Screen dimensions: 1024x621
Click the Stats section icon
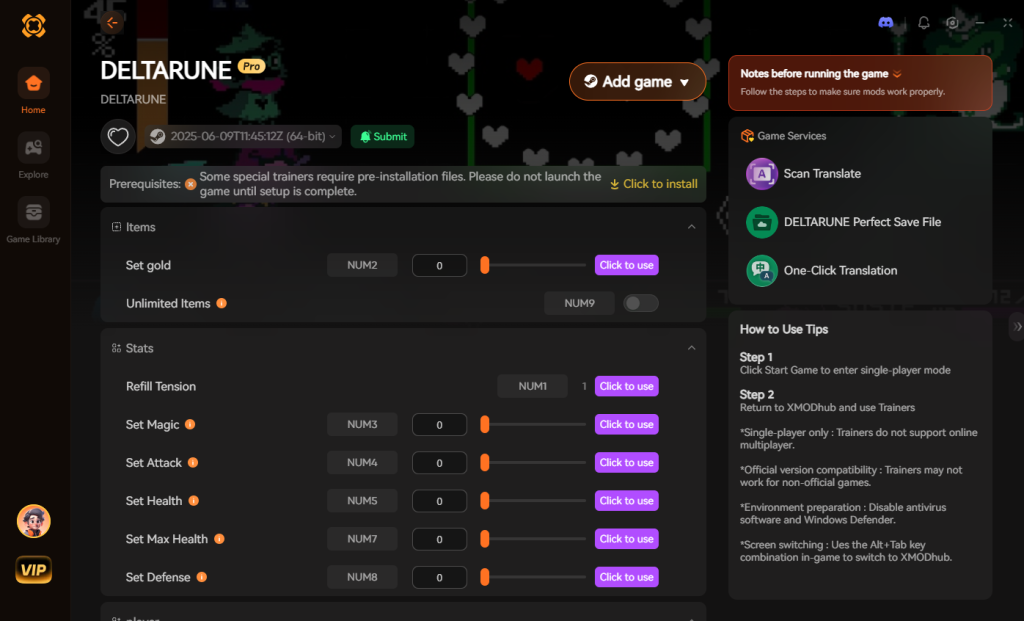[116, 348]
